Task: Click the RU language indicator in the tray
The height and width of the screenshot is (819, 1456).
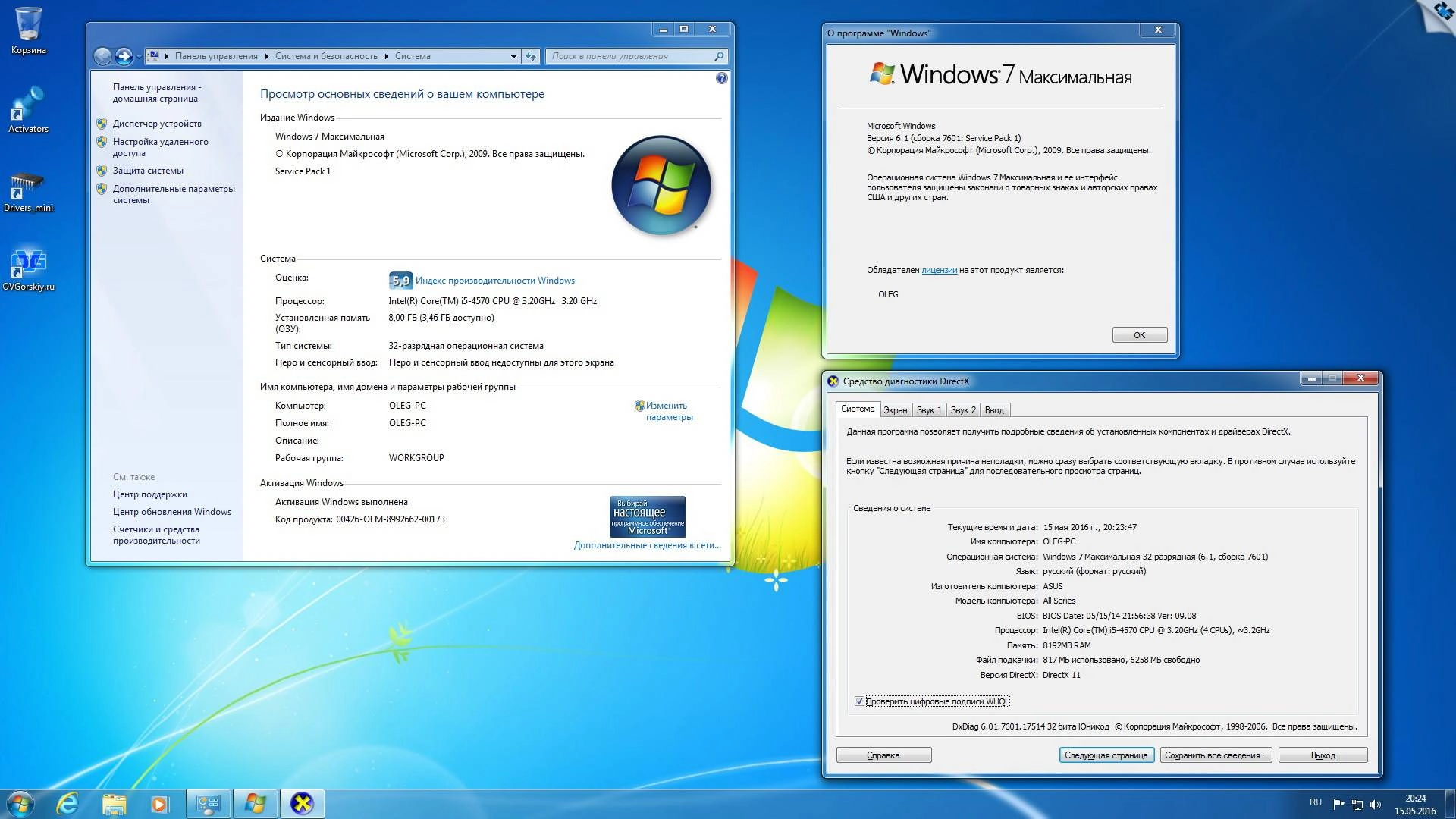Action: click(x=1316, y=802)
